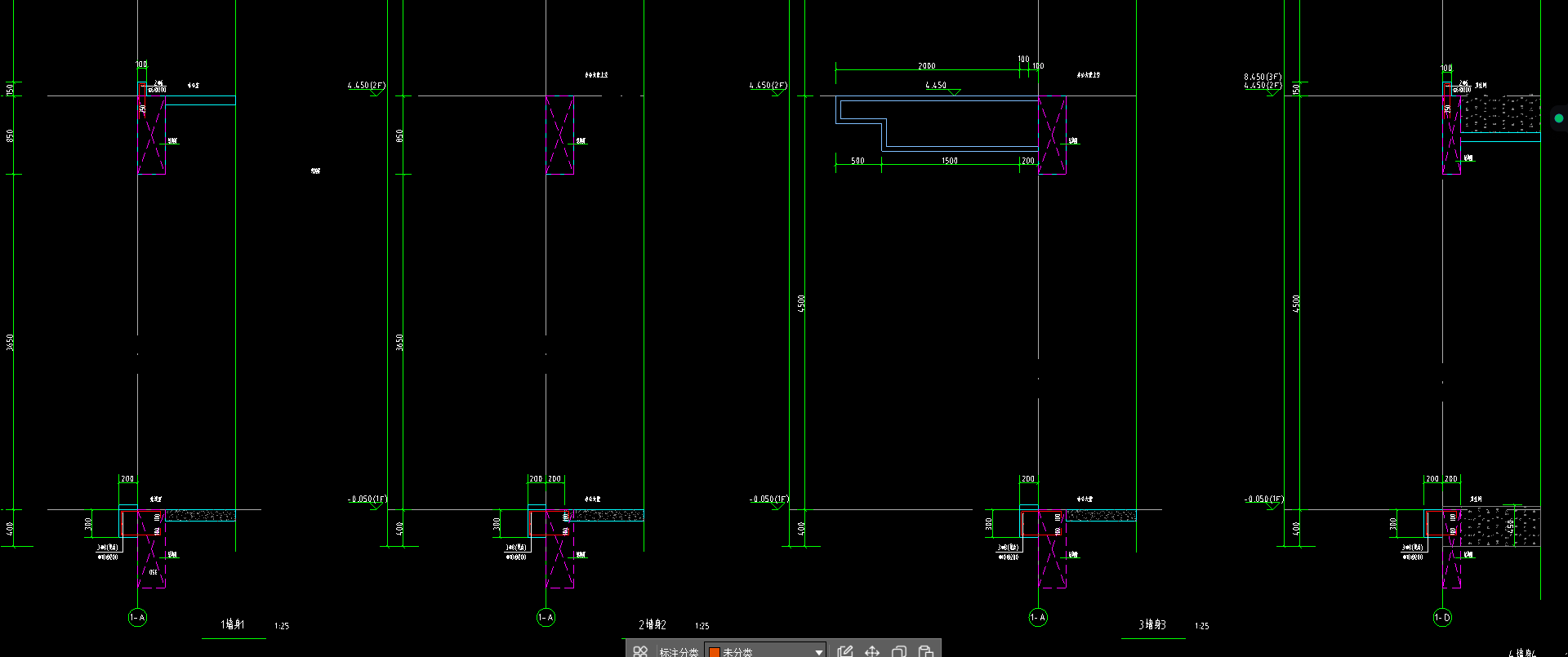The height and width of the screenshot is (657, 1568).
Task: Click axis bubble 1-A under 2墙身2
Action: pos(546,618)
